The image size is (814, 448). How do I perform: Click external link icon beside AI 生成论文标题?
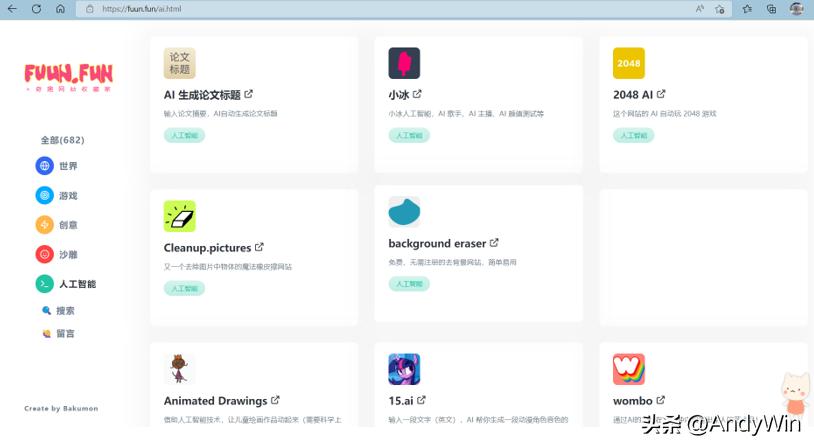[249, 94]
